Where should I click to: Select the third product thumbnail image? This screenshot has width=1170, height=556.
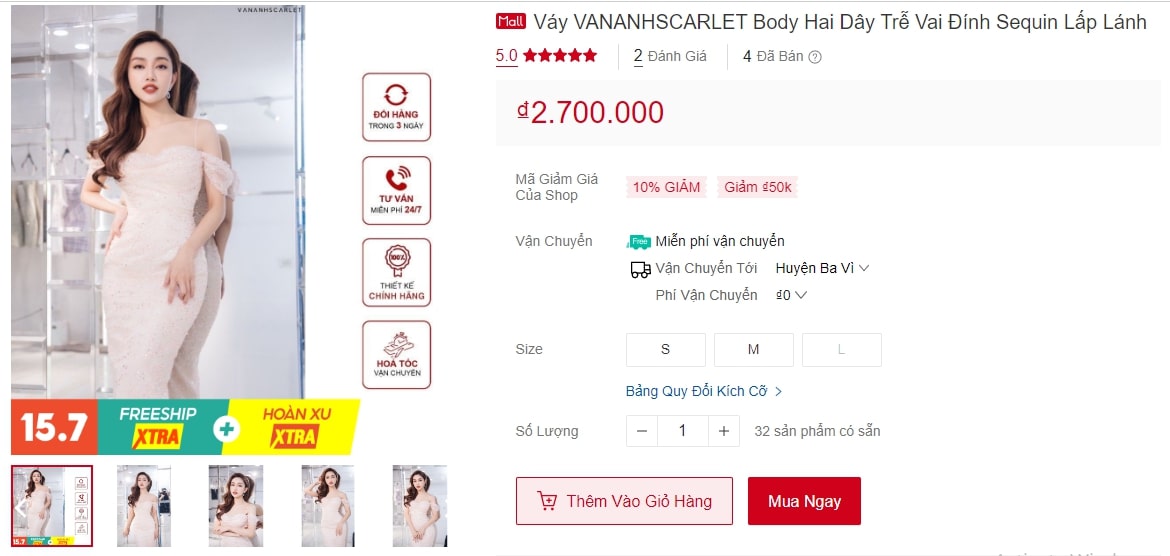(x=236, y=506)
